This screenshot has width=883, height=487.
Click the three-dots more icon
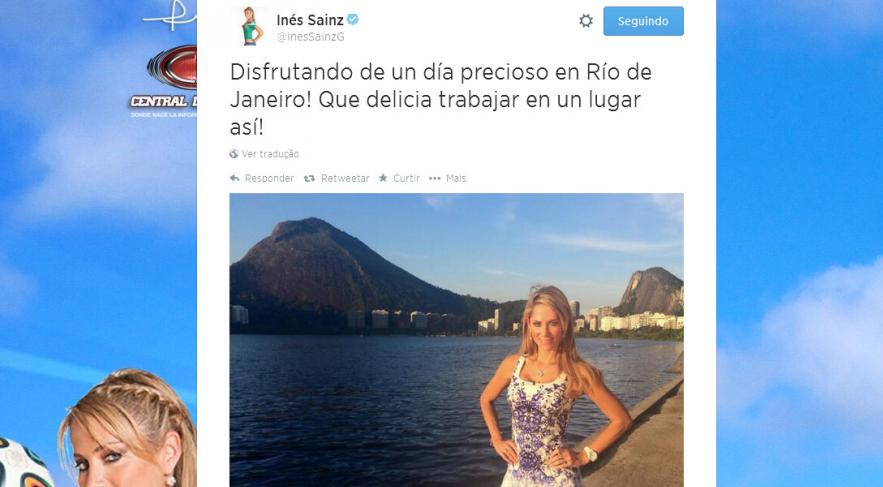[x=434, y=178]
